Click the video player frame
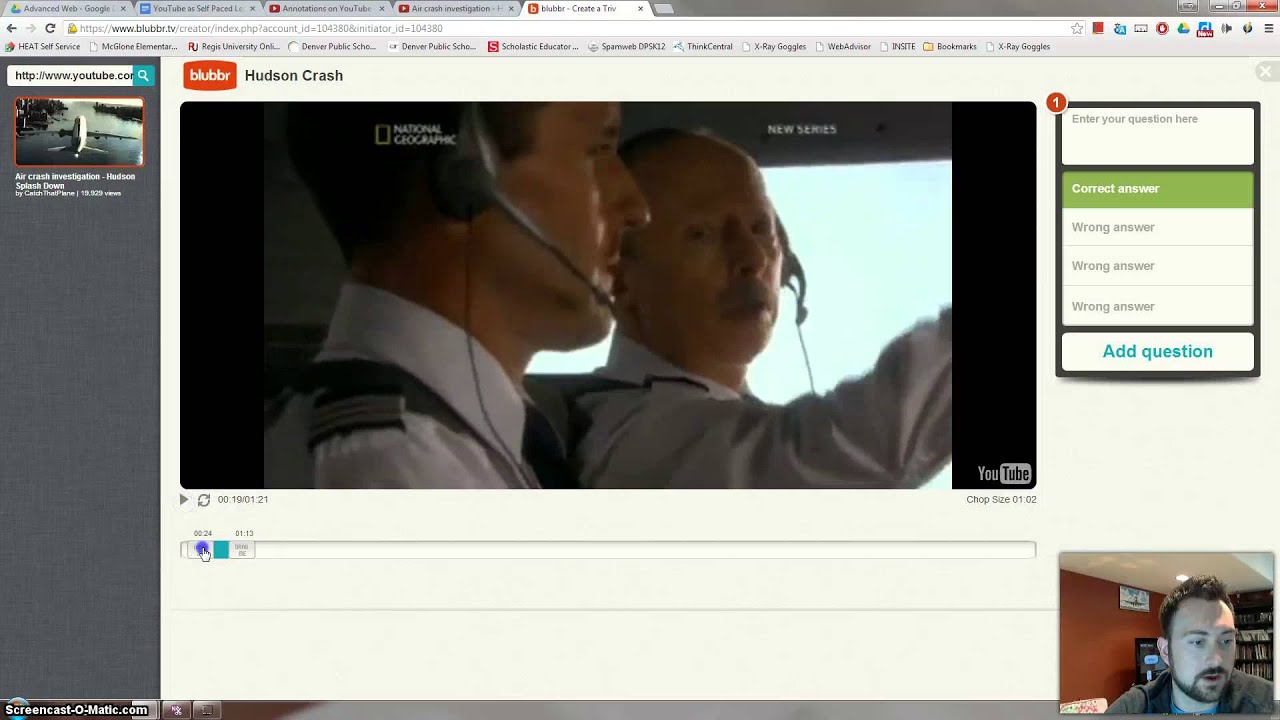The height and width of the screenshot is (720, 1280). 608,295
